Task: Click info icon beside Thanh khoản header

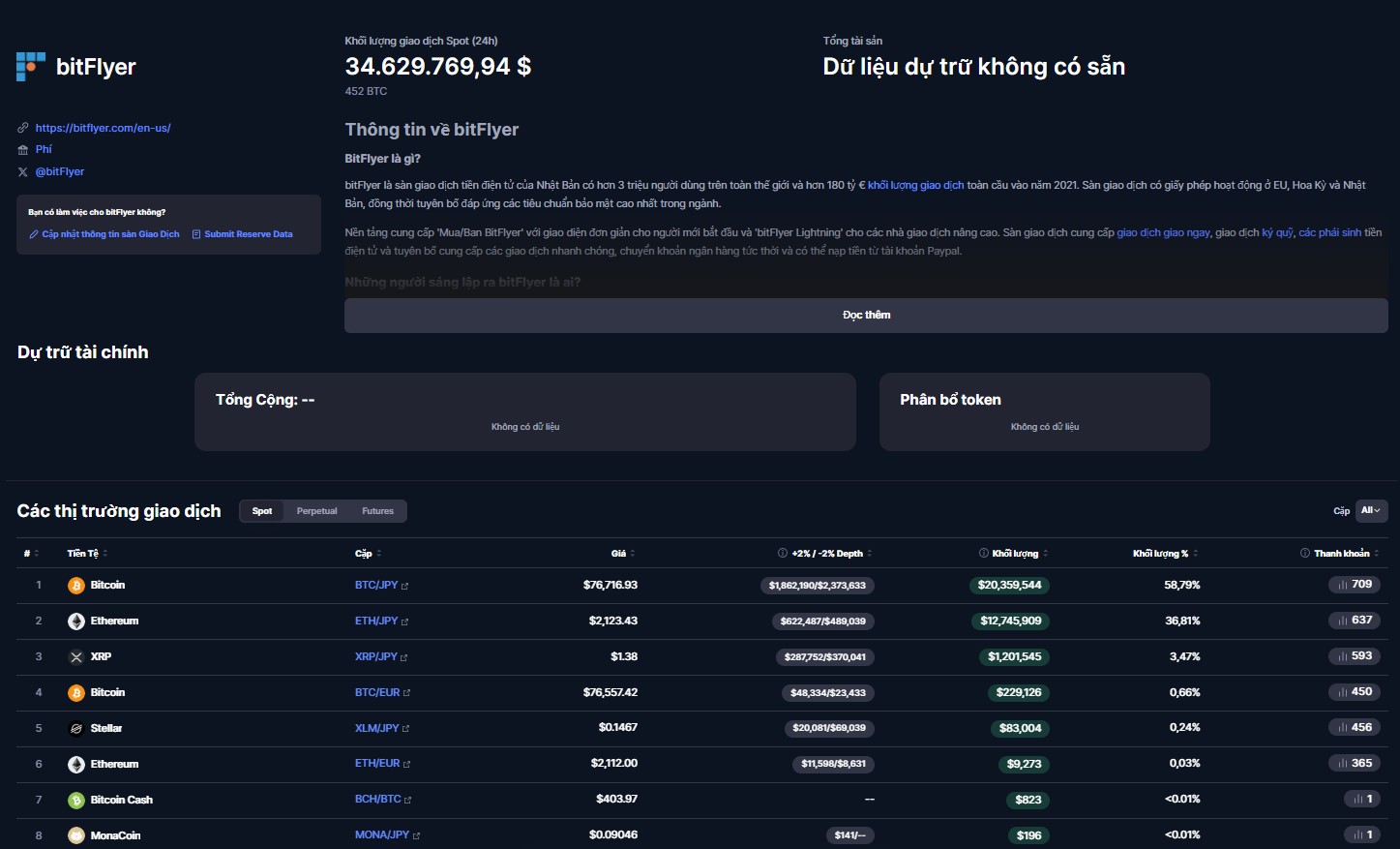Action: pyautogui.click(x=1305, y=554)
